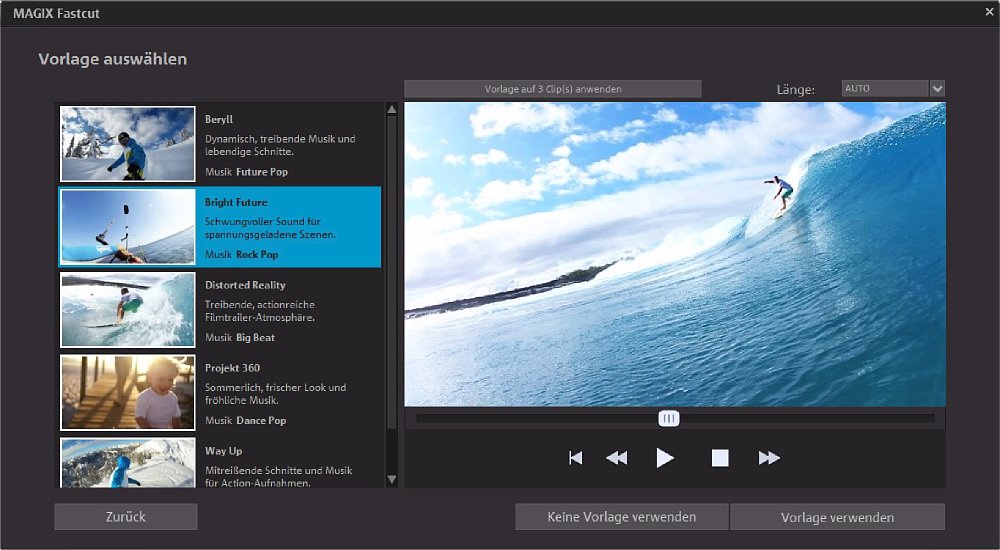Choose the Distorted Reality template
1000x550 pixels.
click(220, 310)
